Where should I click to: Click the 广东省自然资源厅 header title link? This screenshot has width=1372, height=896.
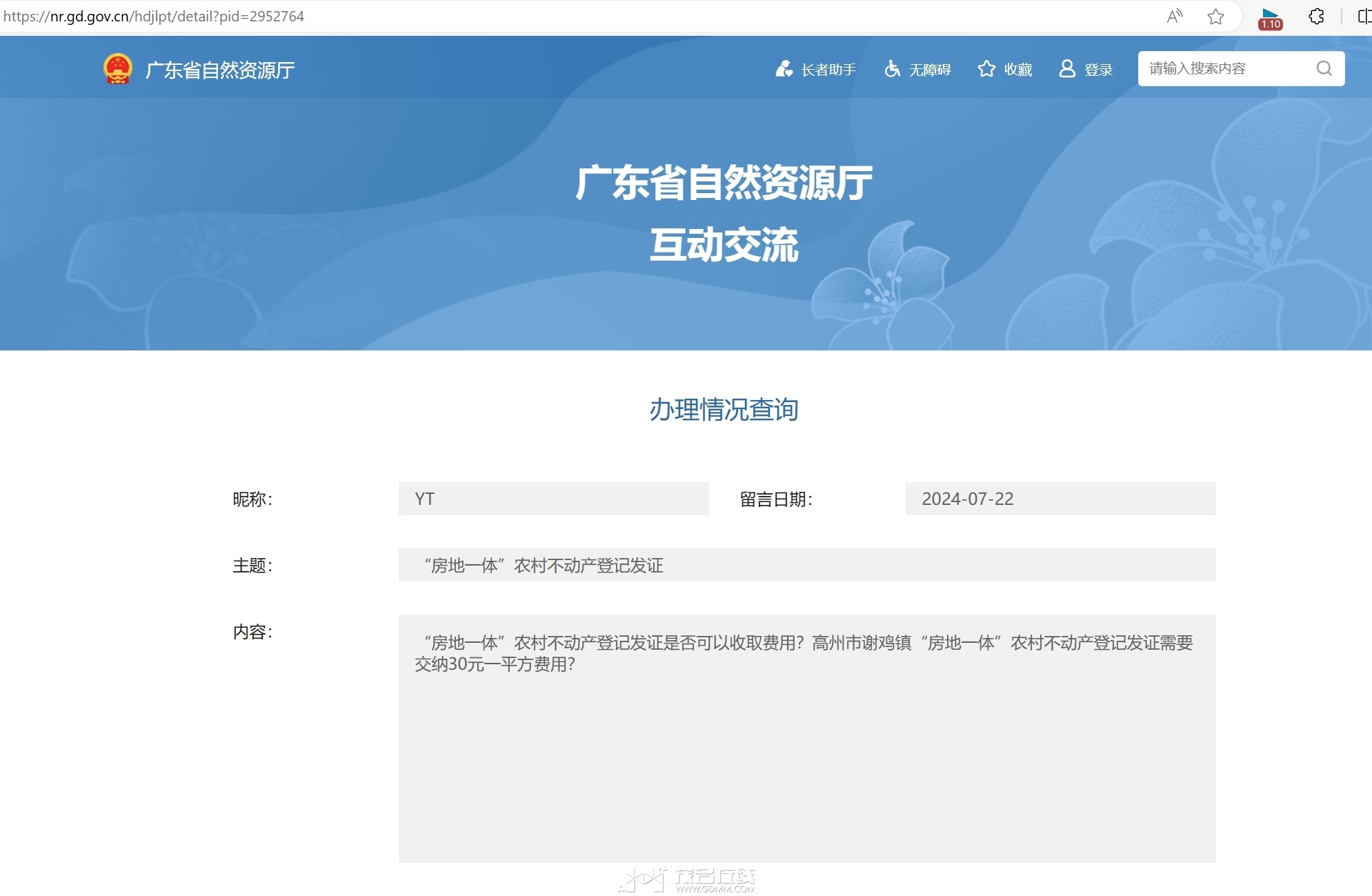[219, 70]
